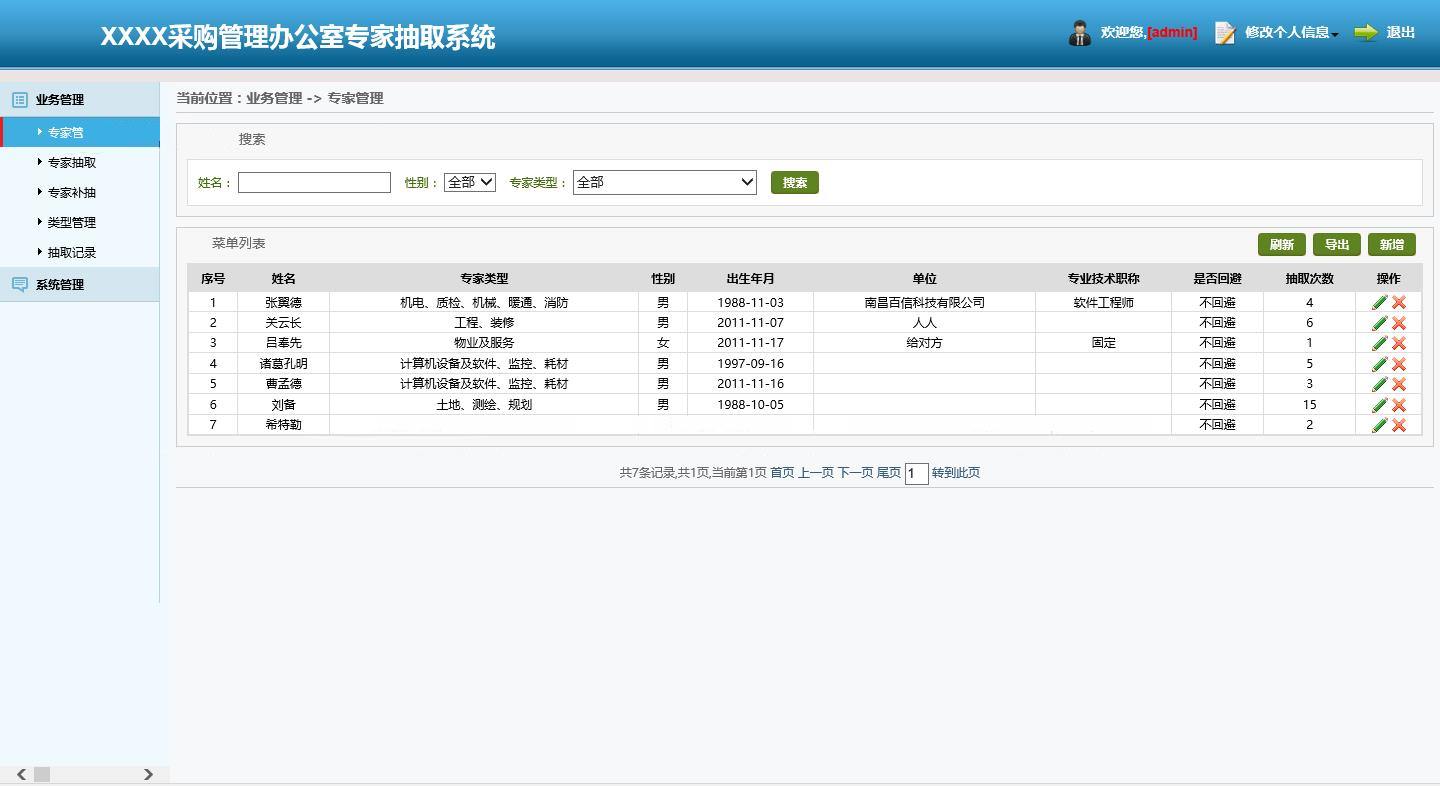The width and height of the screenshot is (1440, 786).
Task: Edit the row for 吕奉先
Action: click(1380, 343)
